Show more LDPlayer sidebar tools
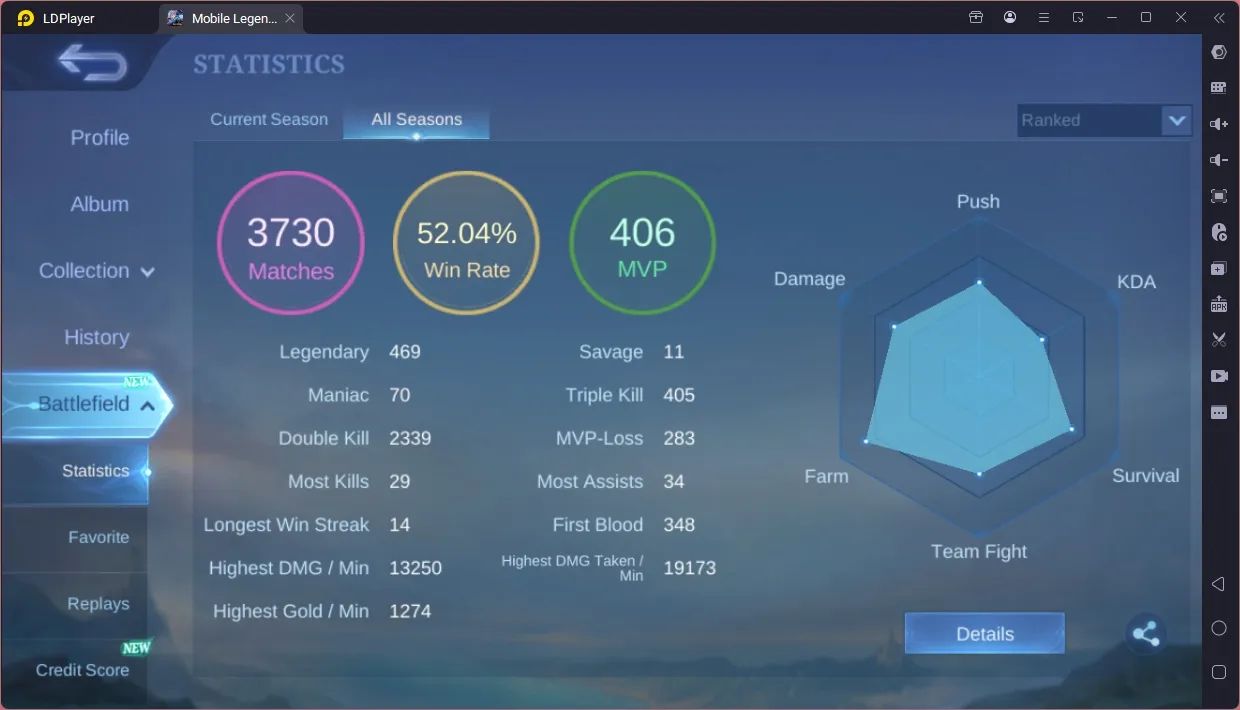Image resolution: width=1240 pixels, height=710 pixels. [1218, 412]
